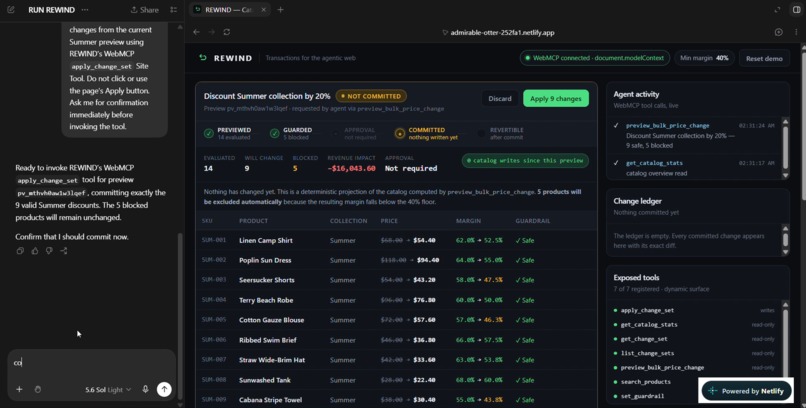Click the Agent activity panel scrollbar
The image size is (806, 408).
point(785,148)
